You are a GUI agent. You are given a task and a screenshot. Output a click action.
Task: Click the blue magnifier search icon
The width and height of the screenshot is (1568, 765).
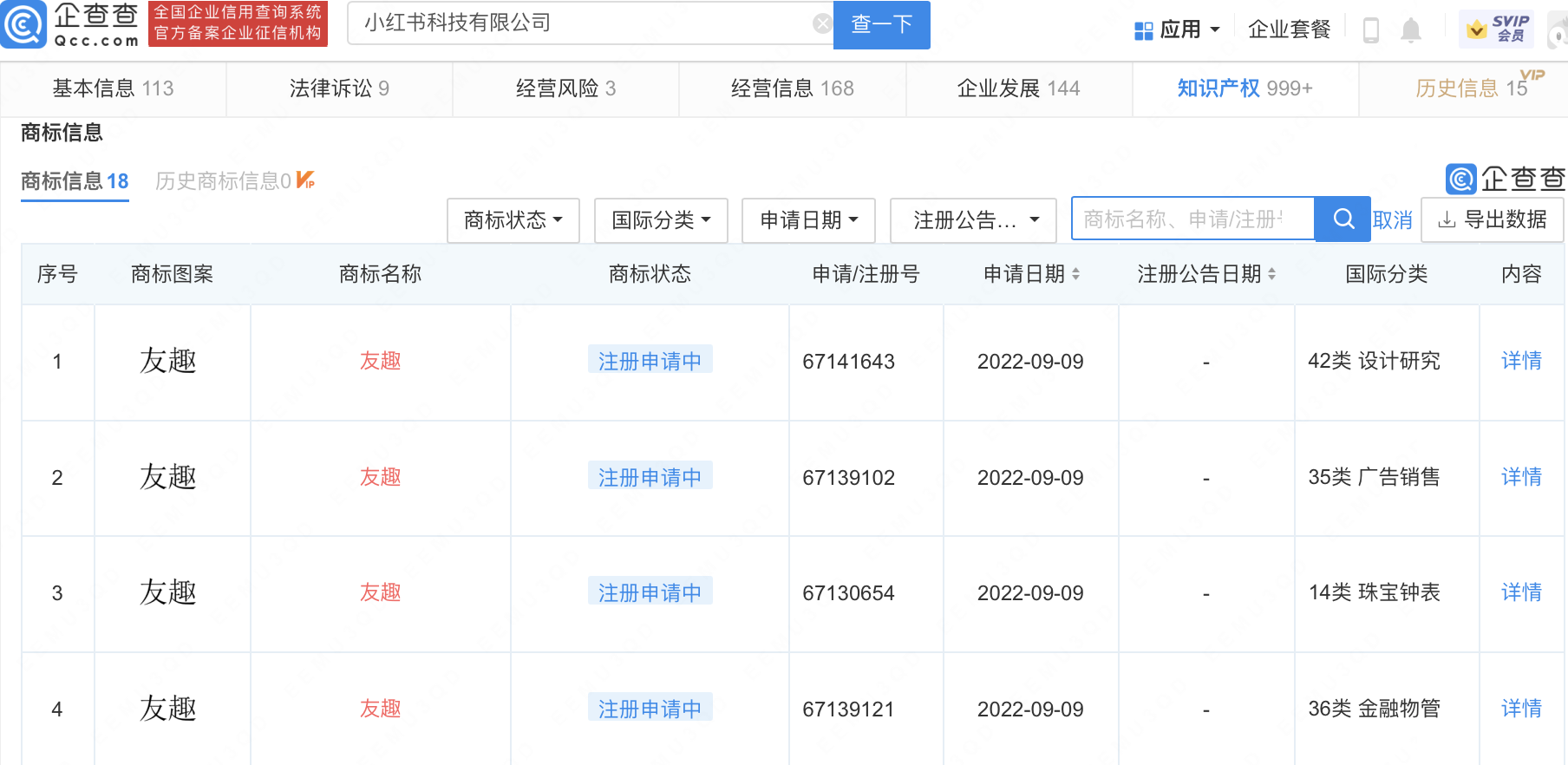pos(1343,219)
